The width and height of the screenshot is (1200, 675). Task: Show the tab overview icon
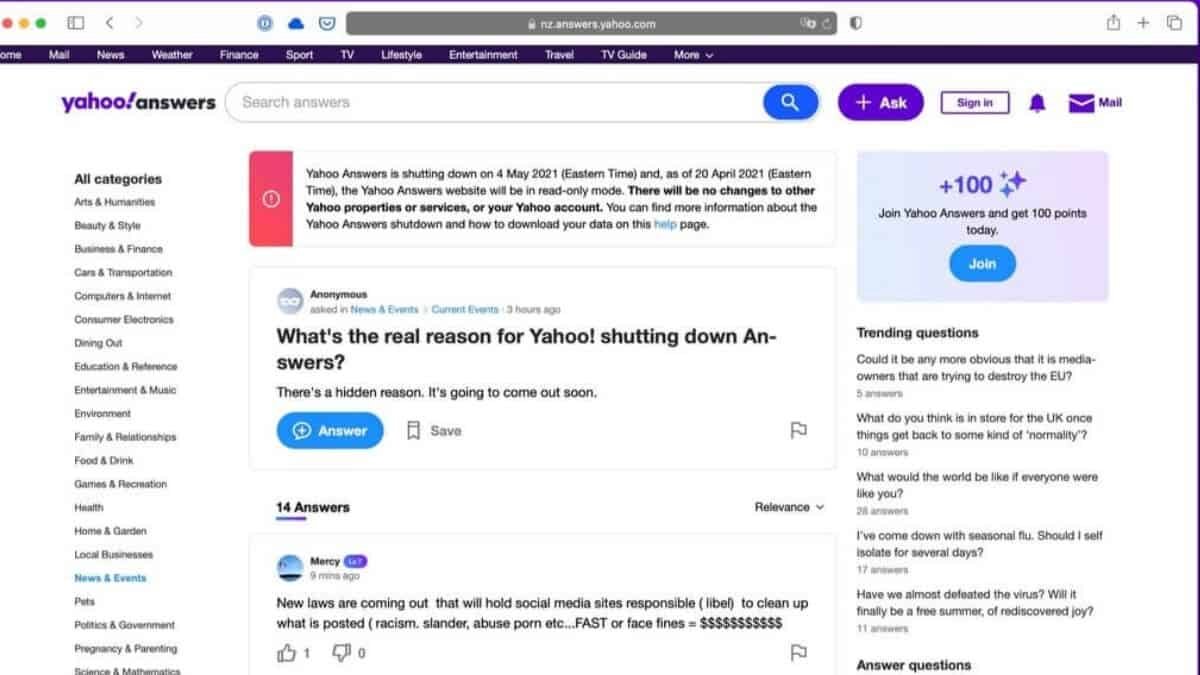(1174, 23)
